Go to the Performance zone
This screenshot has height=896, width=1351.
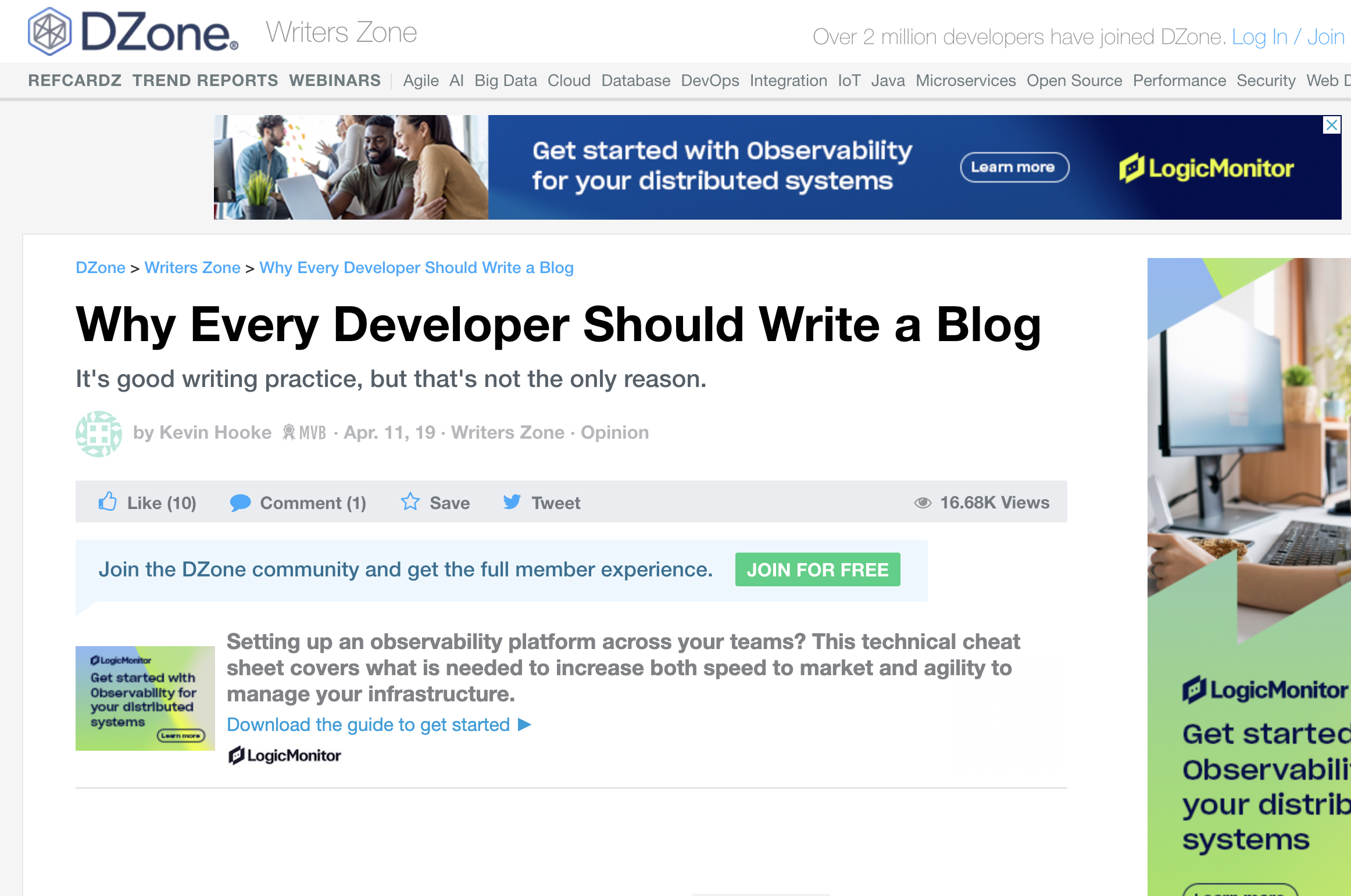pyautogui.click(x=1179, y=80)
